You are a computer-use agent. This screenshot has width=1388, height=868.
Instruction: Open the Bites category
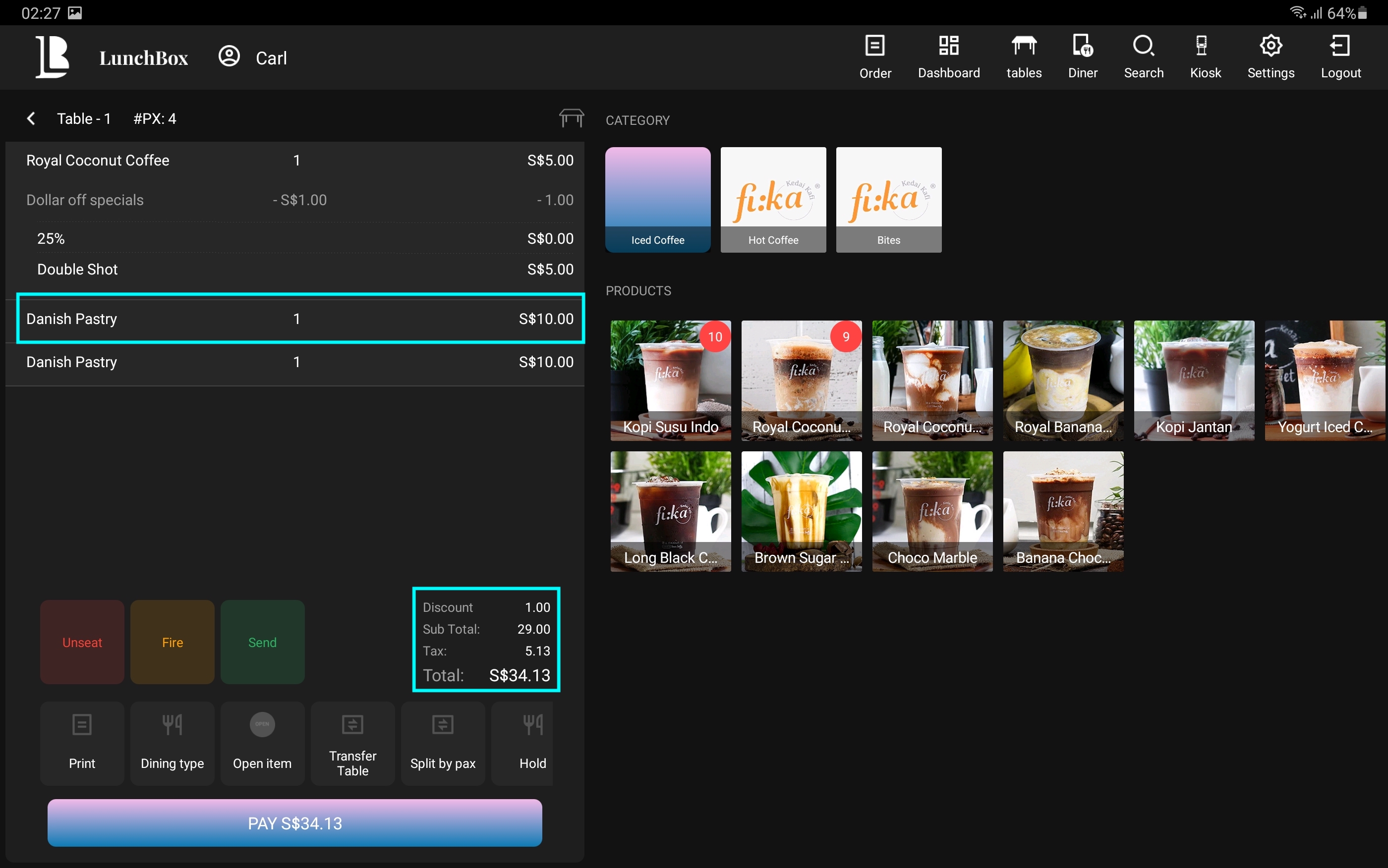888,199
